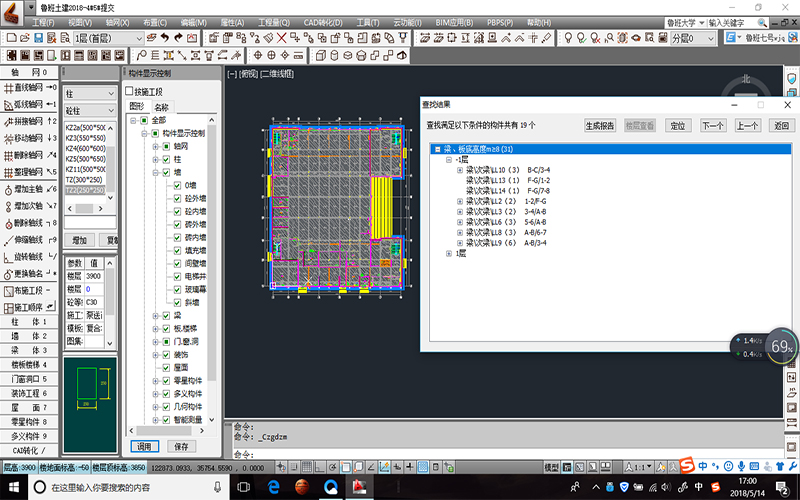This screenshot has height=500, width=800.
Task: Click the blue save disk icon
Action: coord(38,38)
